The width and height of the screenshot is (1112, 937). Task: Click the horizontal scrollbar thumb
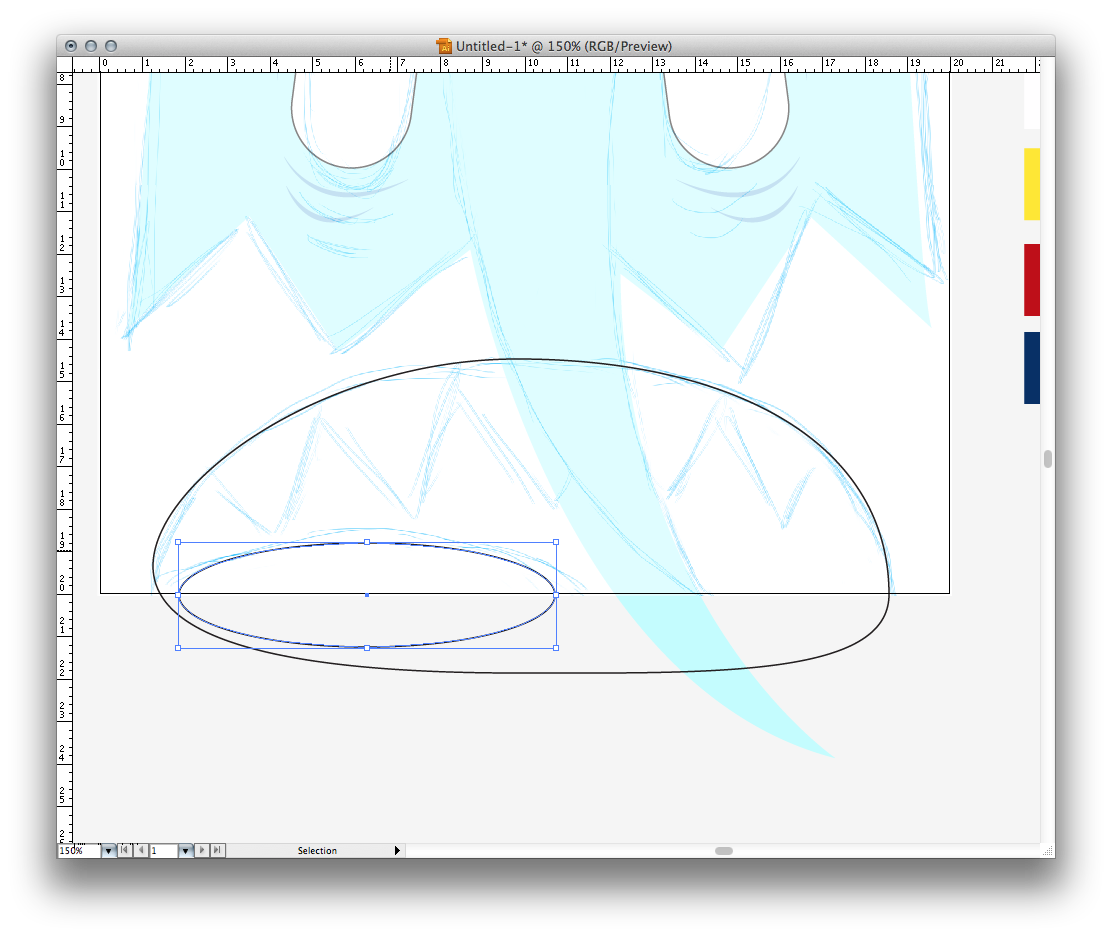coord(723,851)
